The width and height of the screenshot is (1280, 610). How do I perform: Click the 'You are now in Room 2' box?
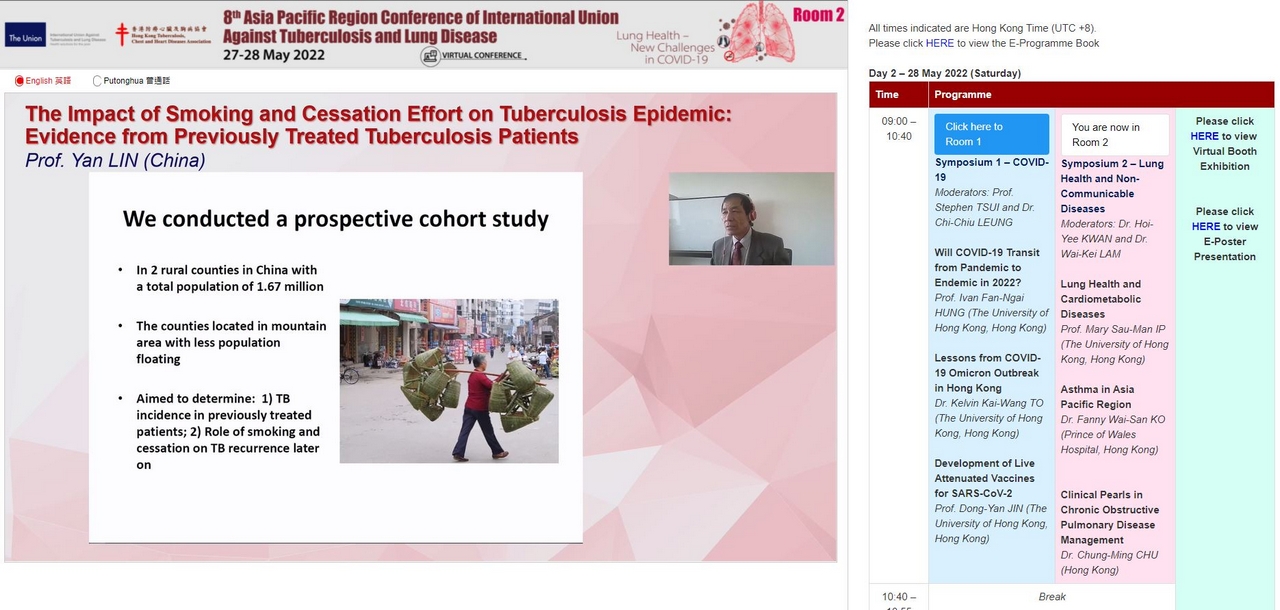click(1114, 134)
